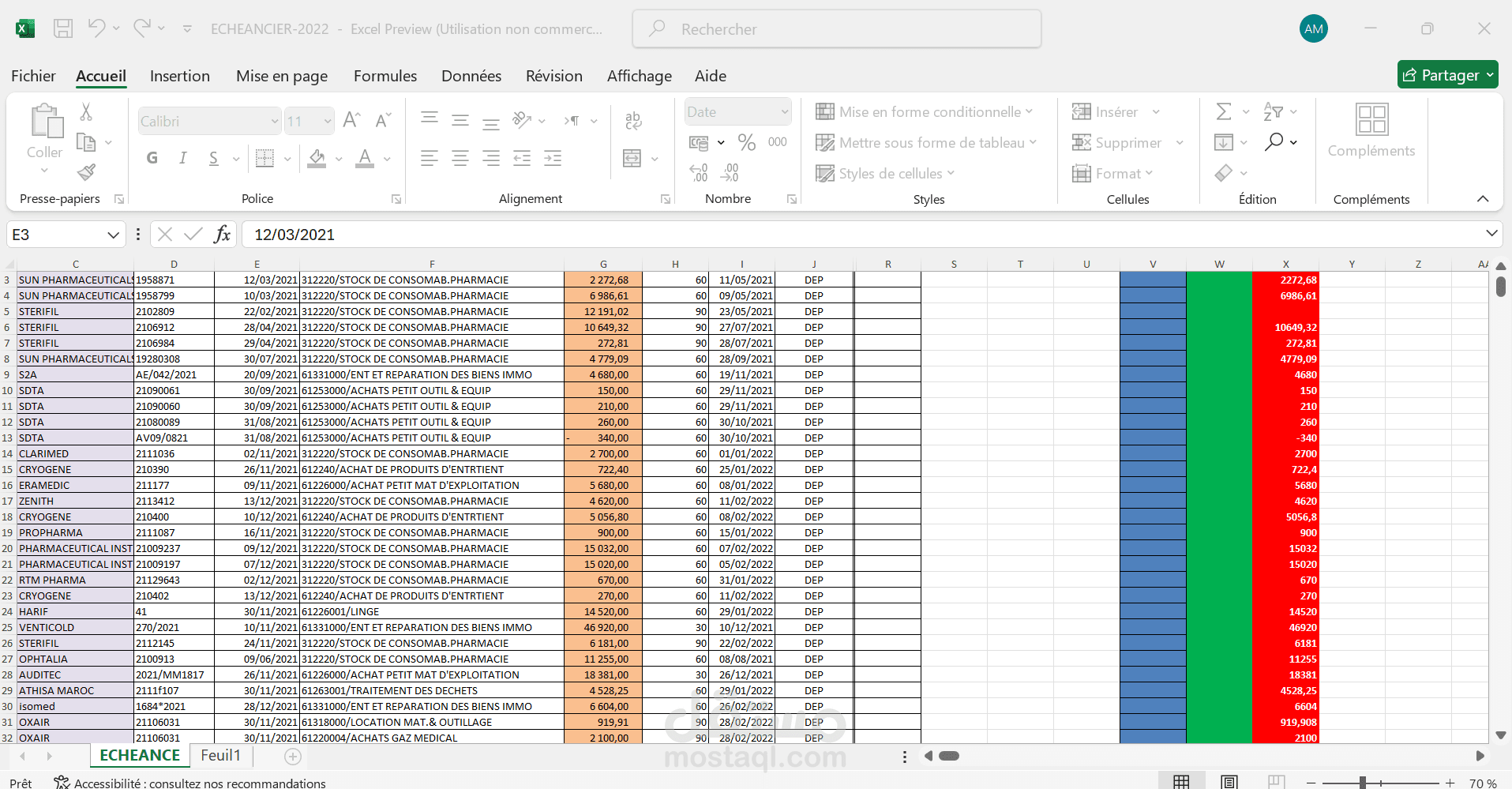Toggle underline S formatting
Image resolution: width=1512 pixels, height=789 pixels.
click(x=214, y=158)
